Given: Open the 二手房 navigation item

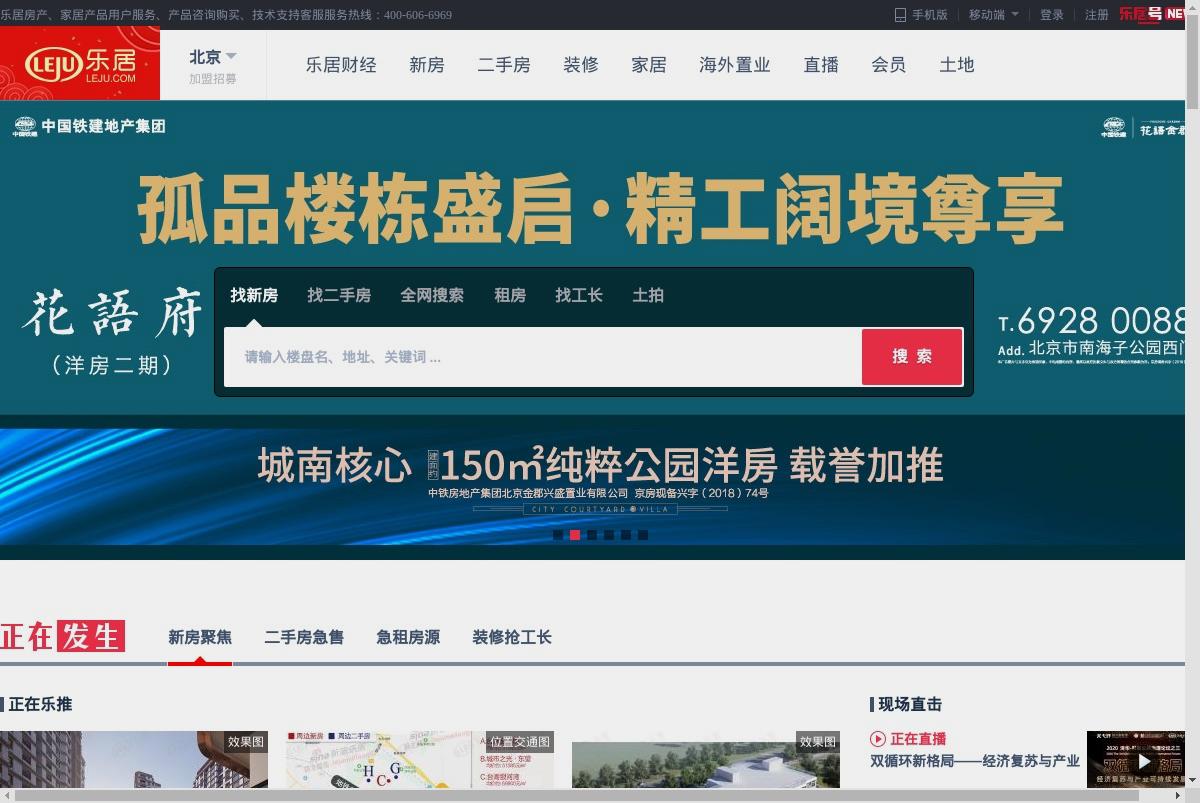Looking at the screenshot, I should (x=504, y=65).
